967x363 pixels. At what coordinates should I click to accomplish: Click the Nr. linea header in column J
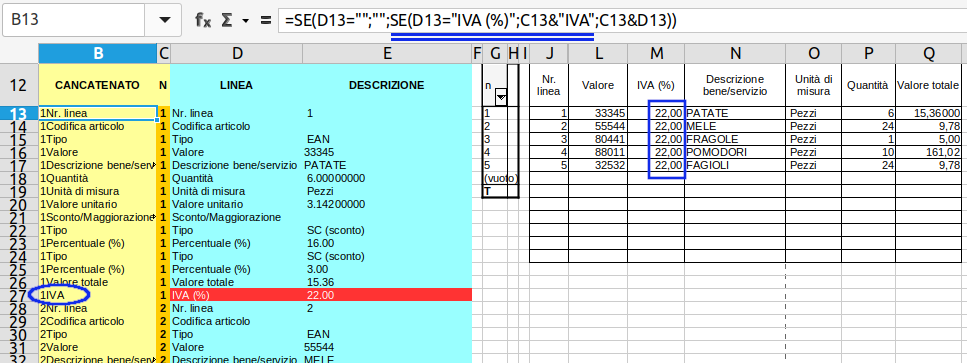click(x=549, y=85)
